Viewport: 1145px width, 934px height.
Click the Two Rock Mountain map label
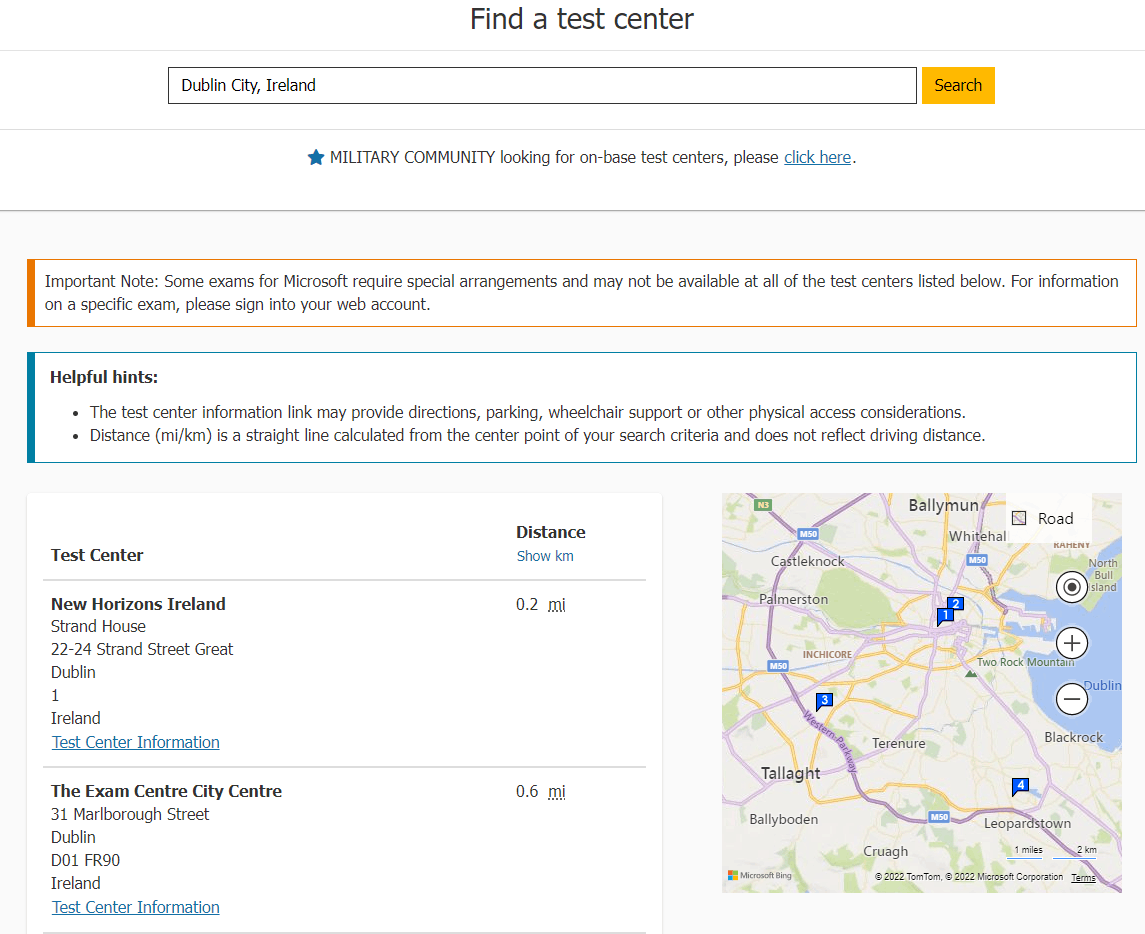point(1026,662)
